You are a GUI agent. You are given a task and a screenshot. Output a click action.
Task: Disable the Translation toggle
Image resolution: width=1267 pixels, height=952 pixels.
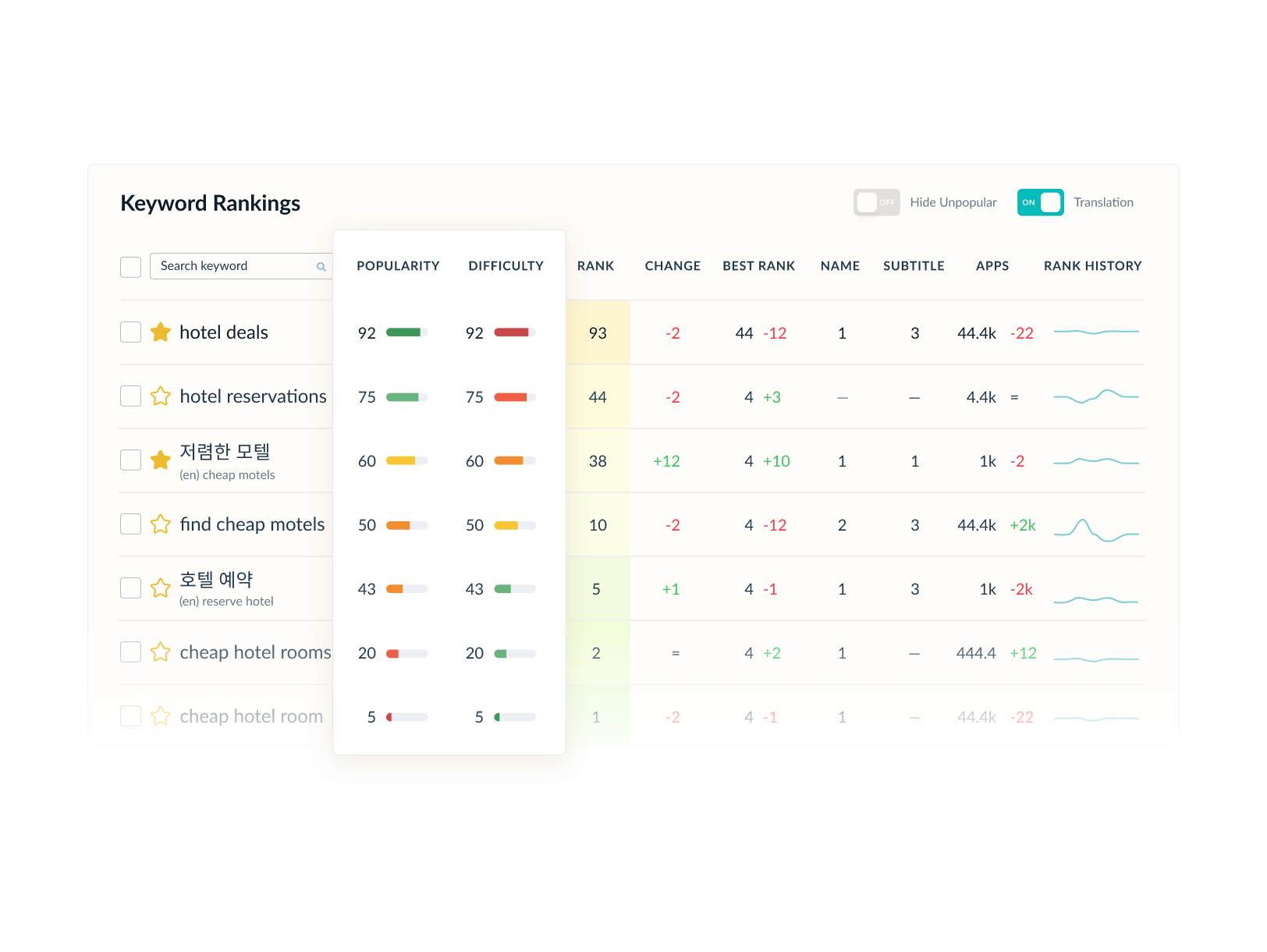[x=1040, y=203]
